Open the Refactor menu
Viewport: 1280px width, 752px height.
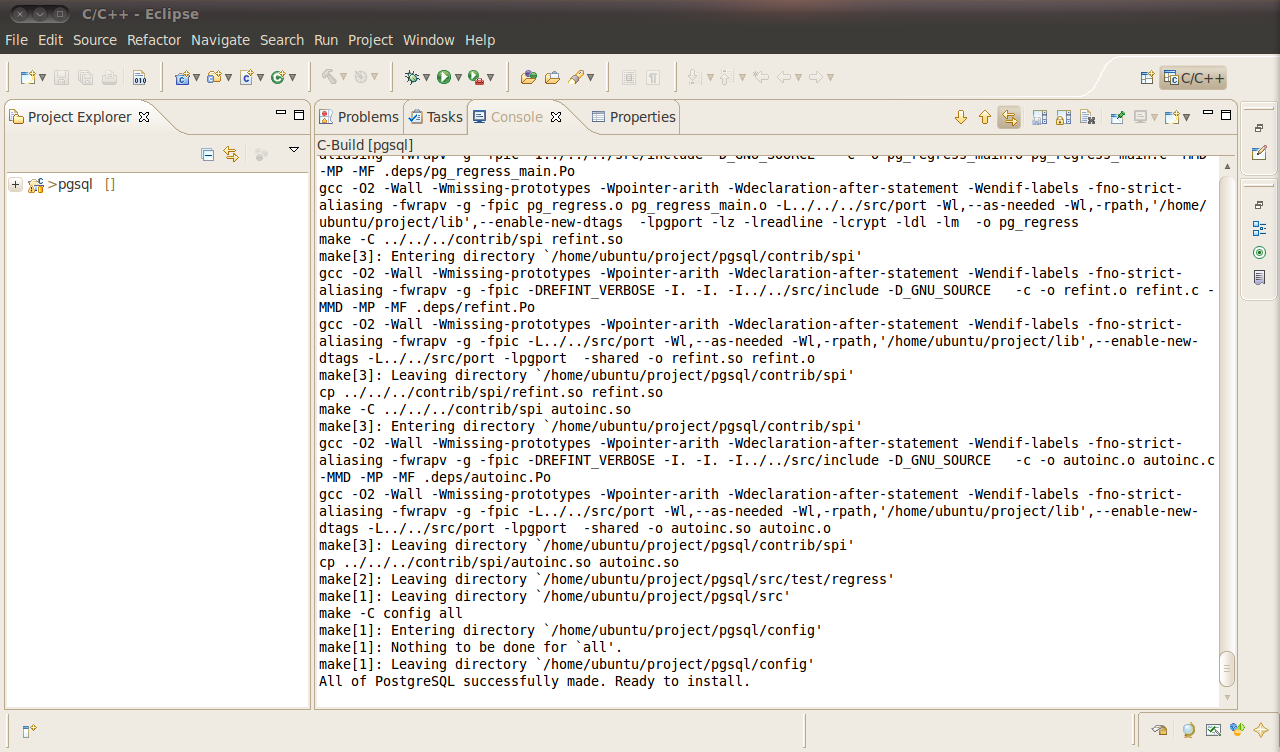pos(154,40)
